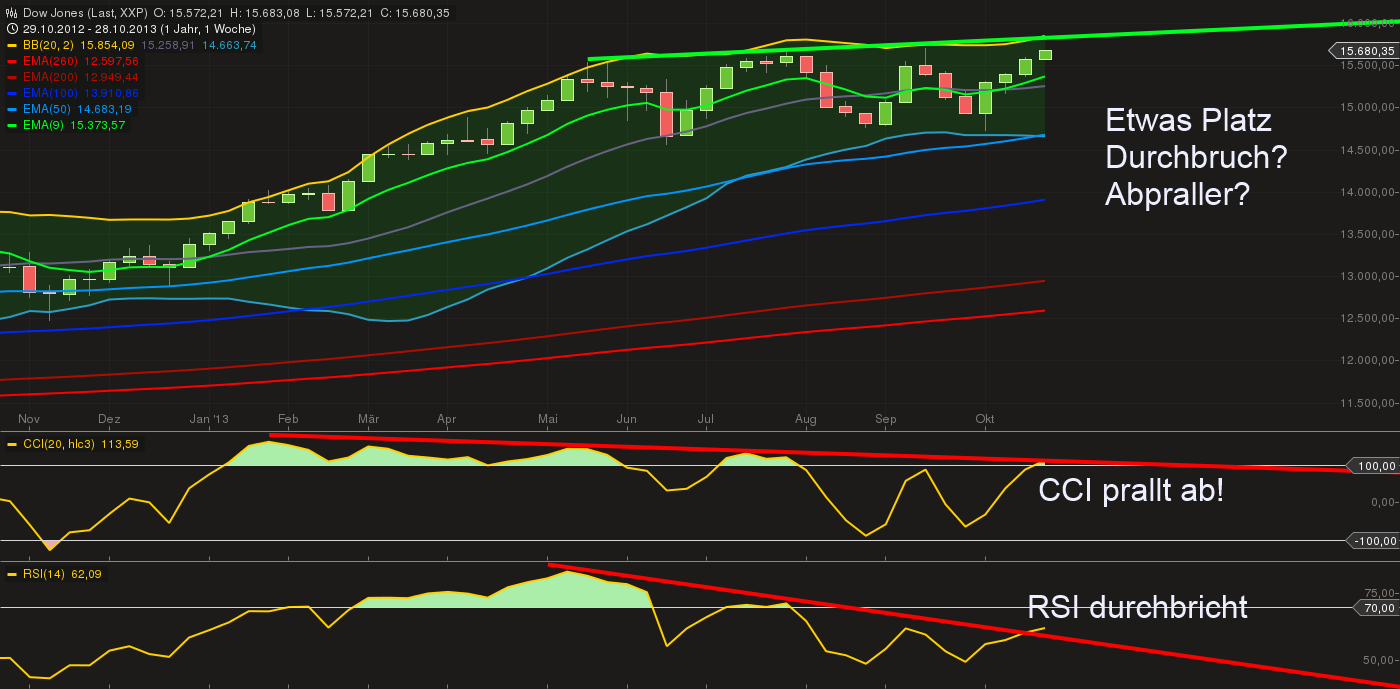Select the Okt label on the time axis

click(984, 420)
